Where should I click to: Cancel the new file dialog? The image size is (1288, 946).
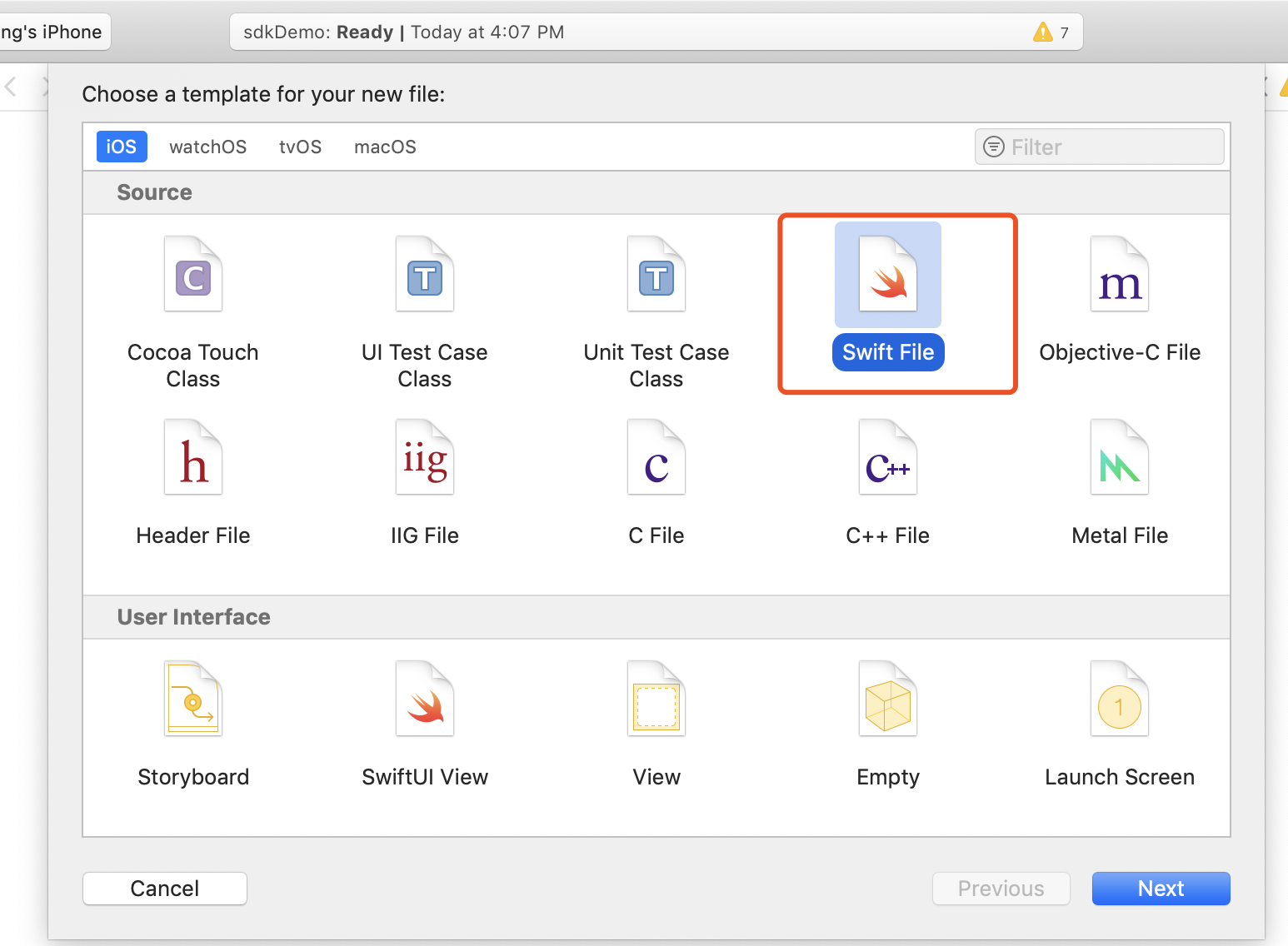164,889
